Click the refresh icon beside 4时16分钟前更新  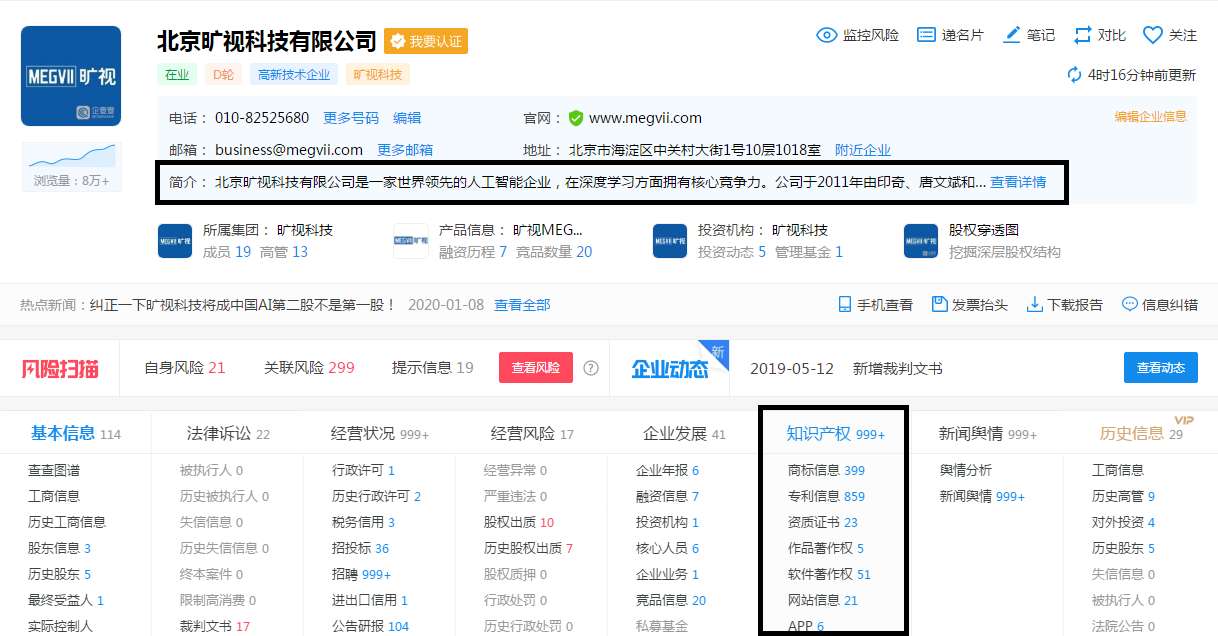point(1075,75)
